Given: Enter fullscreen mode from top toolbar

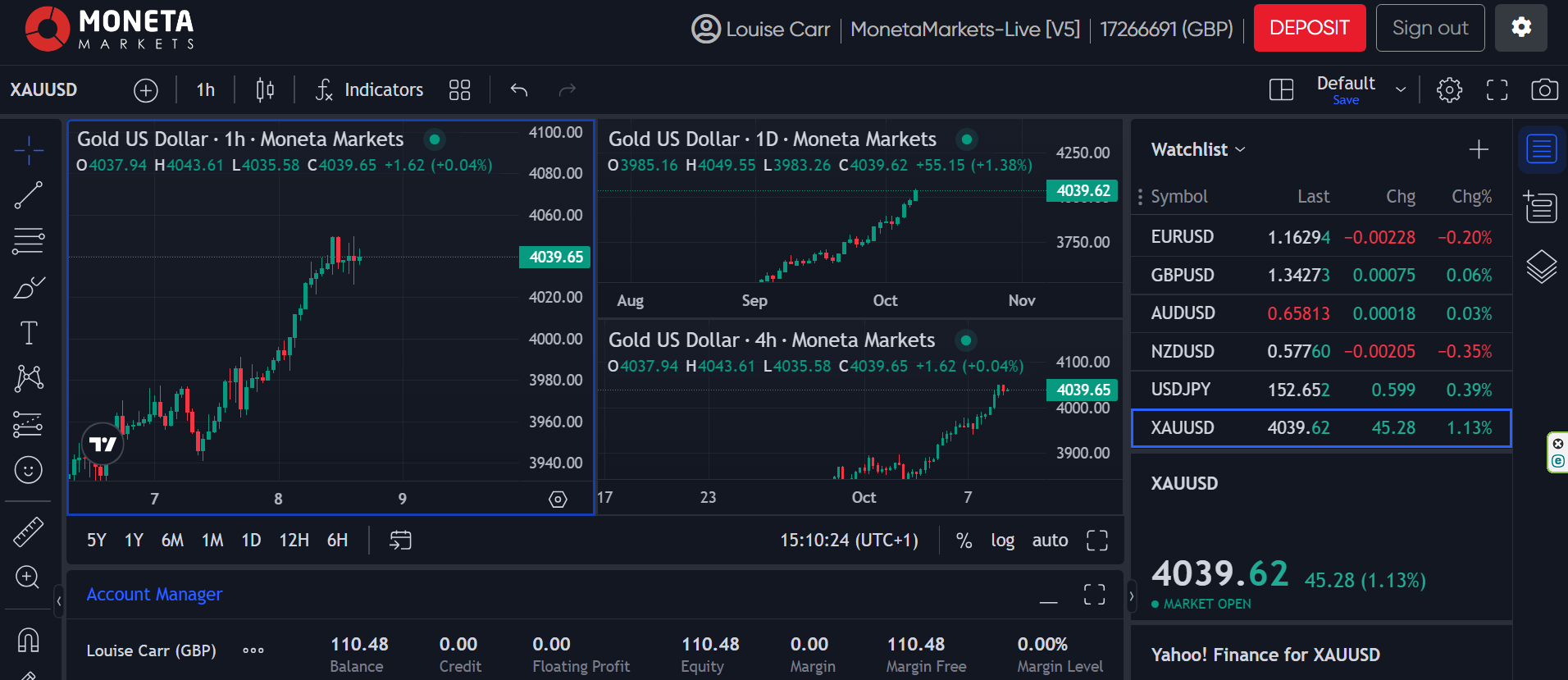Looking at the screenshot, I should pos(1497,89).
